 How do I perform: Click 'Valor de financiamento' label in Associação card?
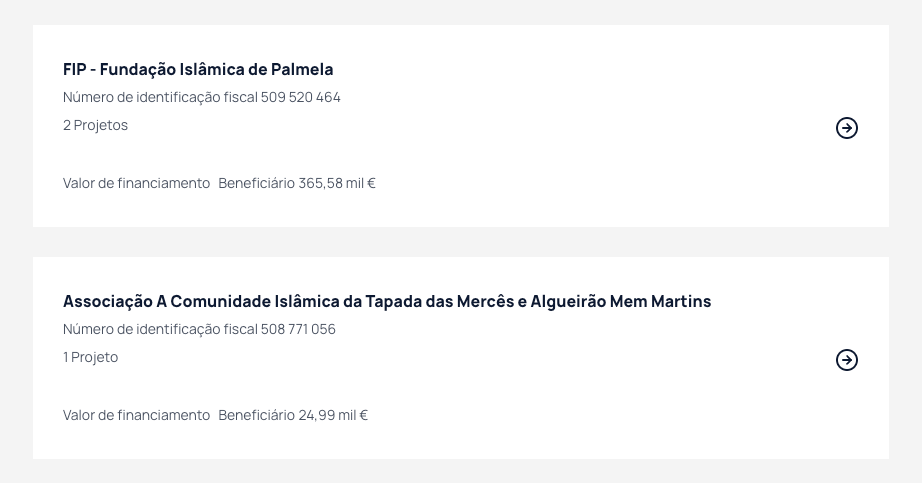[x=136, y=415]
